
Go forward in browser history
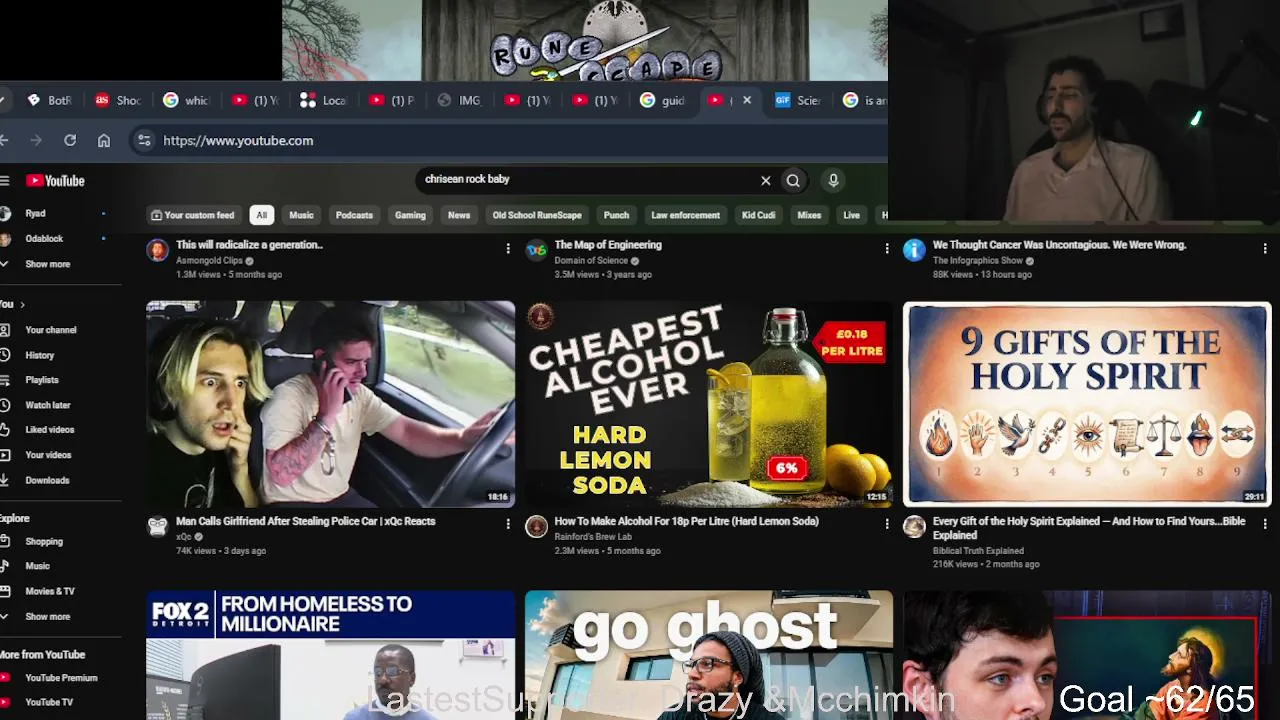tap(36, 141)
